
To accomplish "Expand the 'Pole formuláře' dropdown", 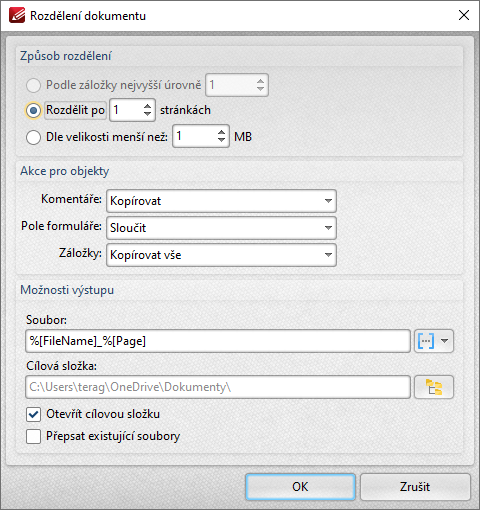I will coord(221,228).
